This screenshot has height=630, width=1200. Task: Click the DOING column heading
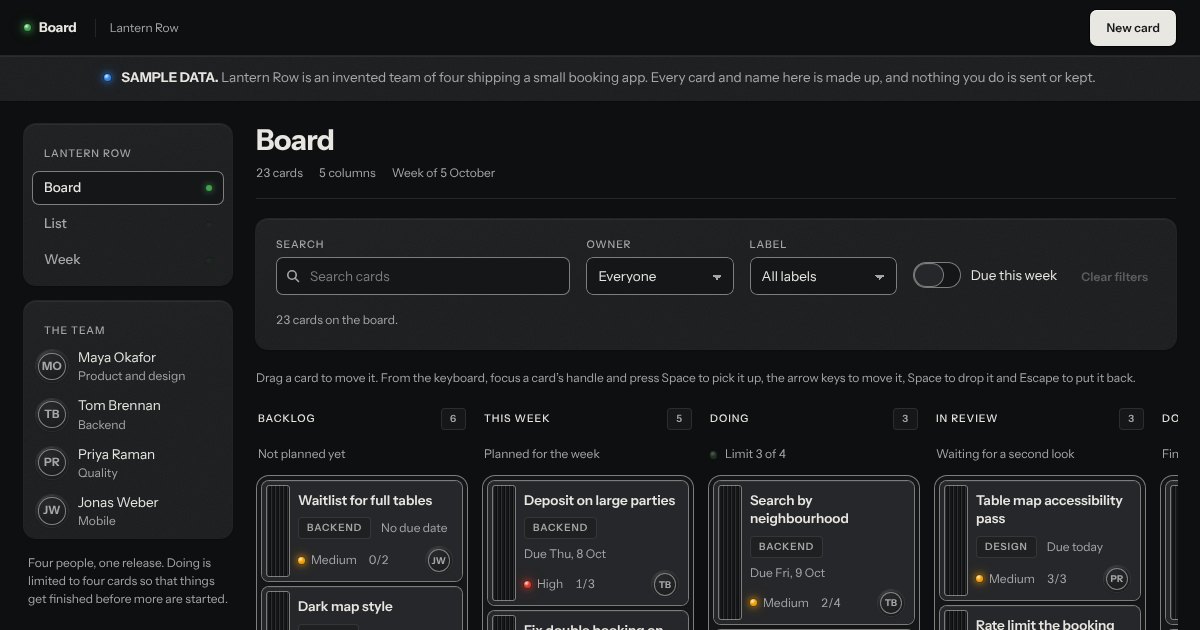729,419
